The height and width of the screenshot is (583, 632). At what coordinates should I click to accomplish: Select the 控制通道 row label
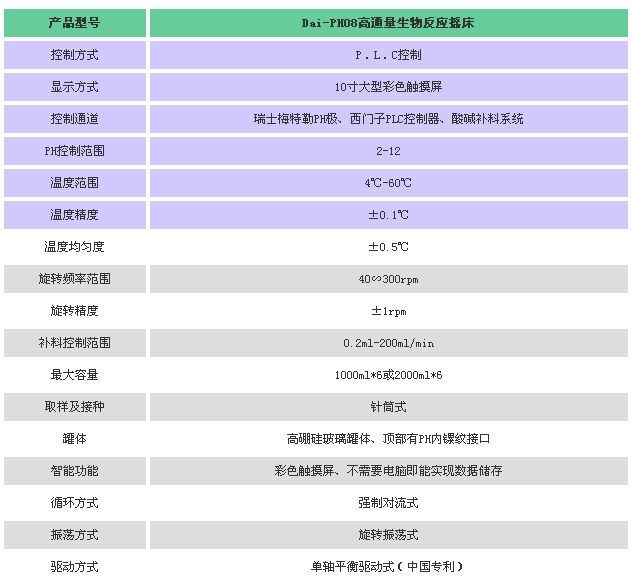coord(74,118)
